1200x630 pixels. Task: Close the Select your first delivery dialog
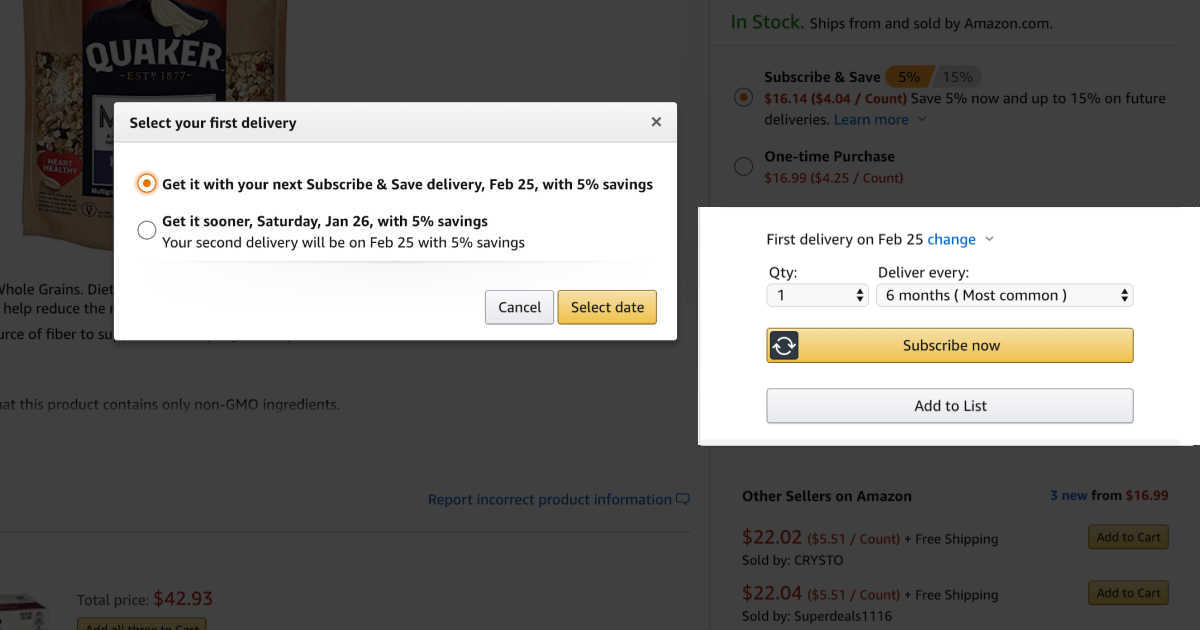(656, 122)
